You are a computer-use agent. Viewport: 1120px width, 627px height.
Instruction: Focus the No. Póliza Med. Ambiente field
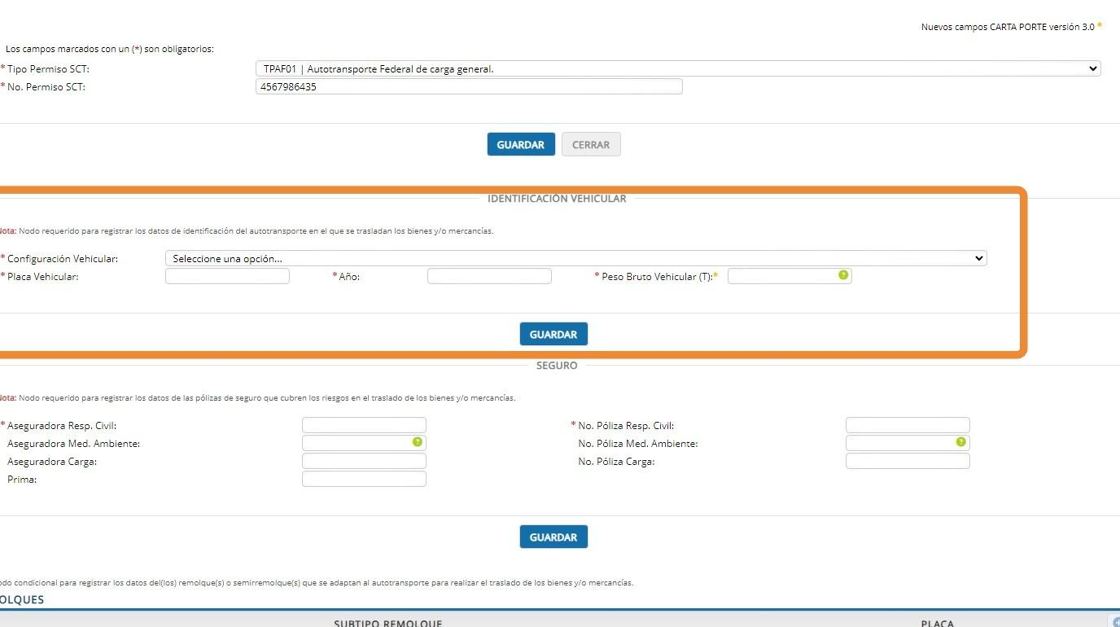pos(908,443)
